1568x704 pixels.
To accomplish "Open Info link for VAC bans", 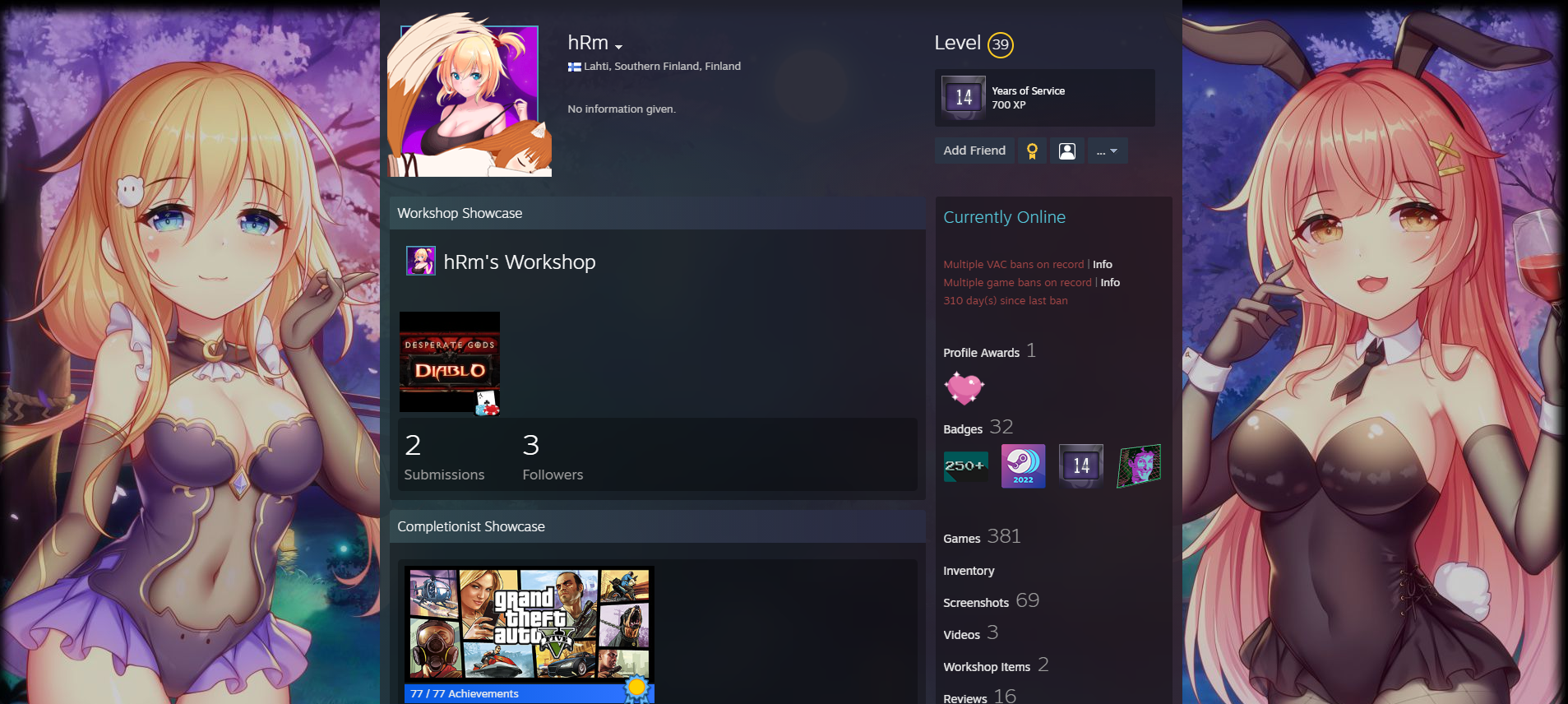I will tap(1102, 264).
